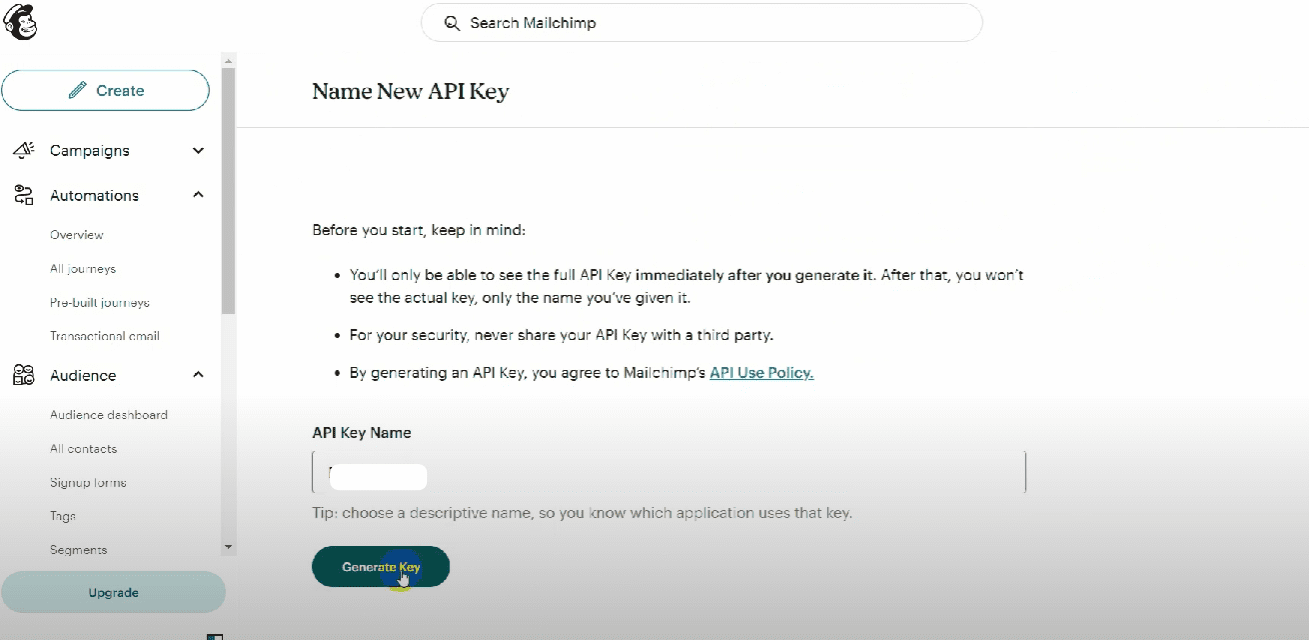Open Signup forms in sidebar
Screen dimensions: 1309x640
88,482
